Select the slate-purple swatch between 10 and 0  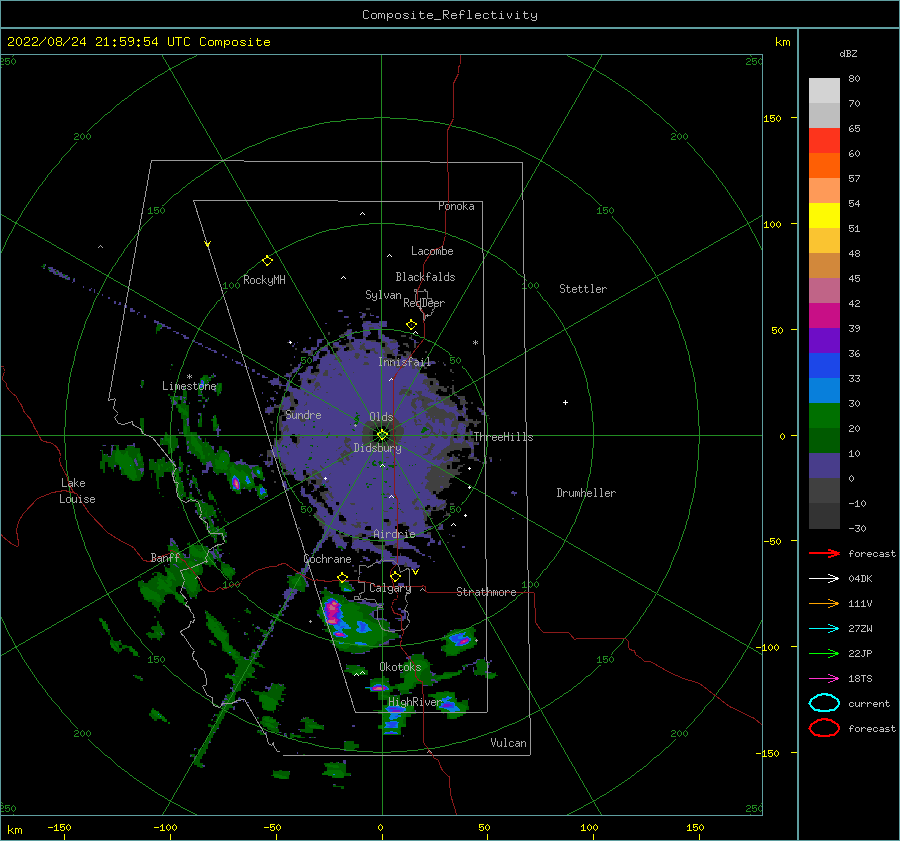tap(824, 466)
